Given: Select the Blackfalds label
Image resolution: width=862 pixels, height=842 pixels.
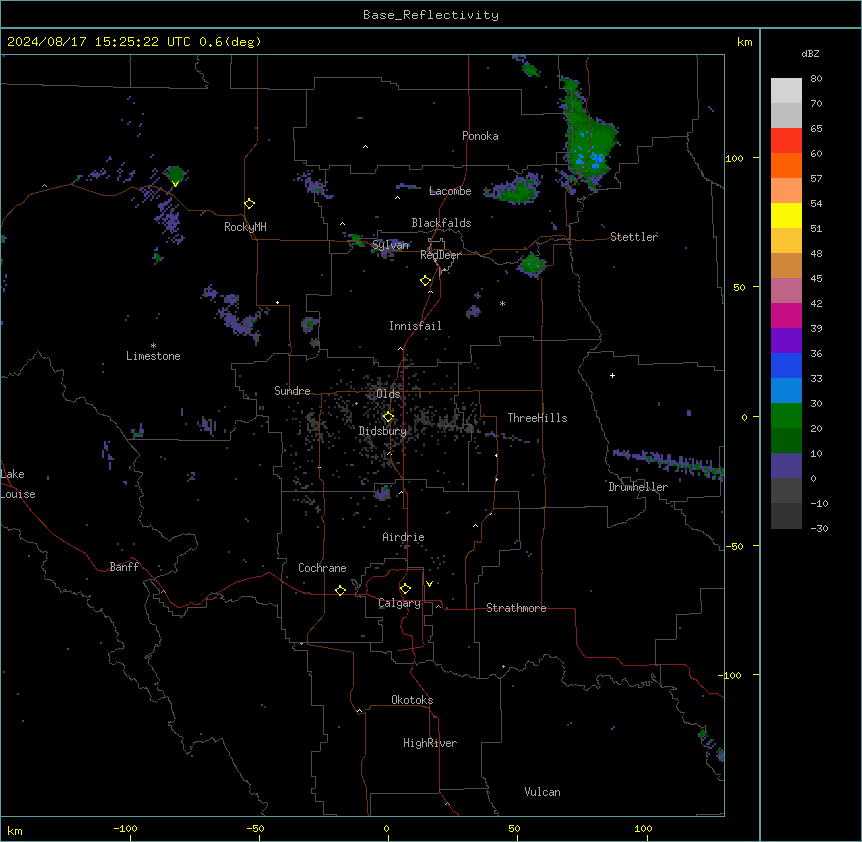Looking at the screenshot, I should [441, 223].
